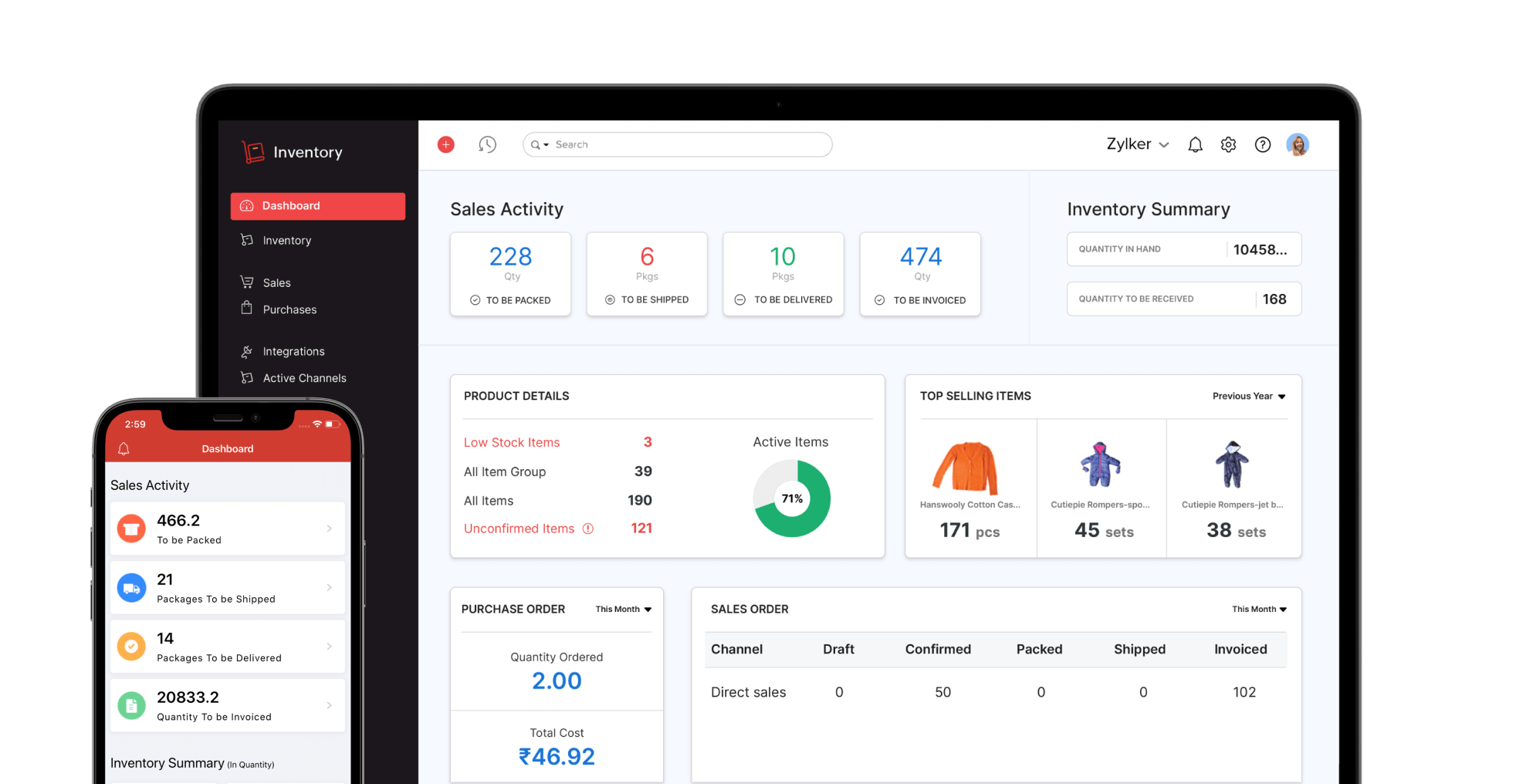Open the Sales section in sidebar

click(x=276, y=282)
